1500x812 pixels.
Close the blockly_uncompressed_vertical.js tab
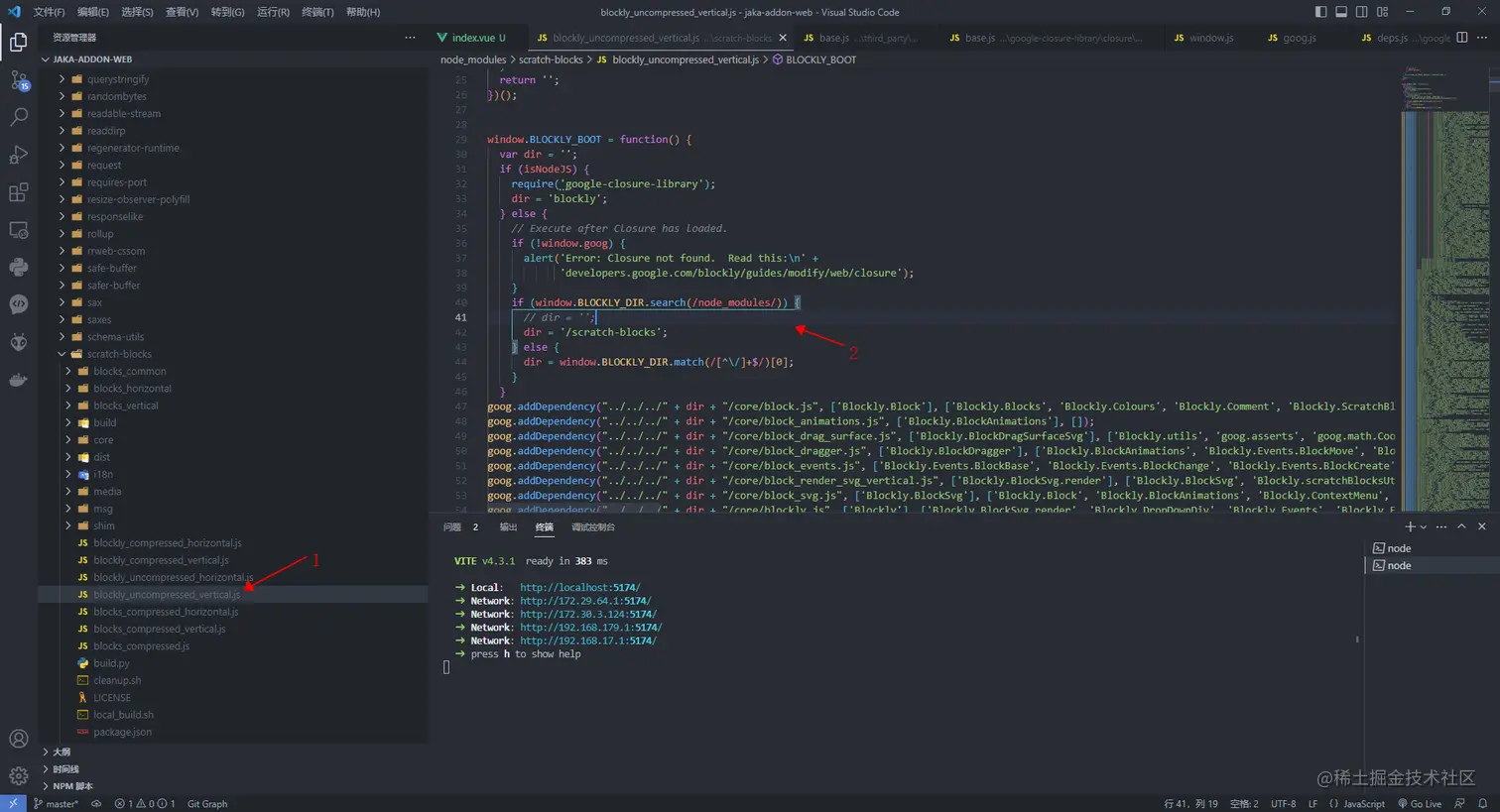pos(783,38)
